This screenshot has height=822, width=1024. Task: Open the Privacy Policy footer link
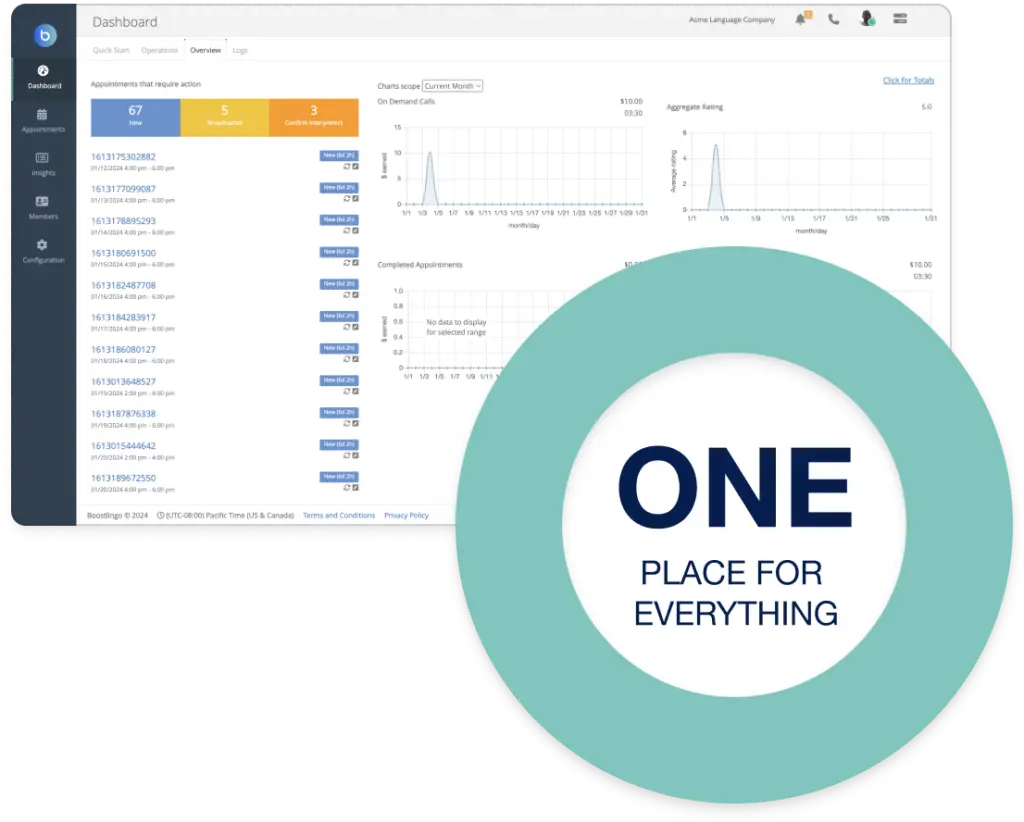[x=406, y=515]
